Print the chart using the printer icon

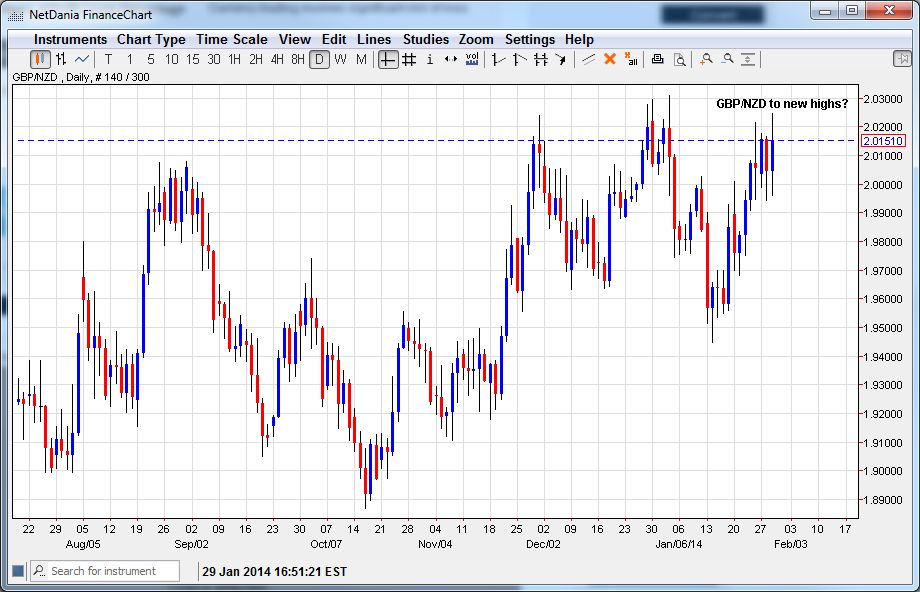658,59
